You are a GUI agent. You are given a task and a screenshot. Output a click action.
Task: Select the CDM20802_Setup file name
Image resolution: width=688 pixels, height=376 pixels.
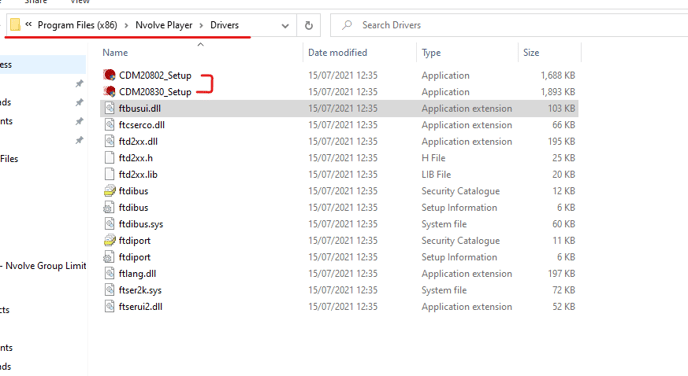pyautogui.click(x=155, y=75)
